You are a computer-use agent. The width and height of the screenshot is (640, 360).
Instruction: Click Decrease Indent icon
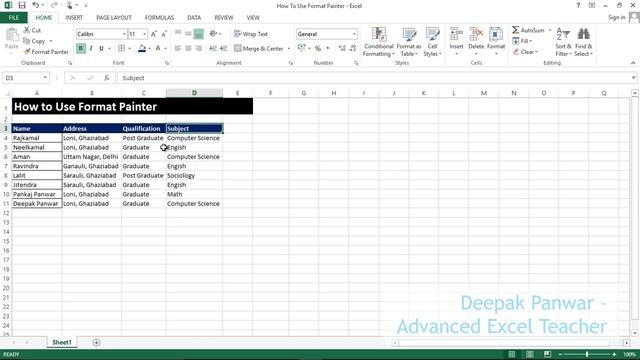(x=213, y=48)
